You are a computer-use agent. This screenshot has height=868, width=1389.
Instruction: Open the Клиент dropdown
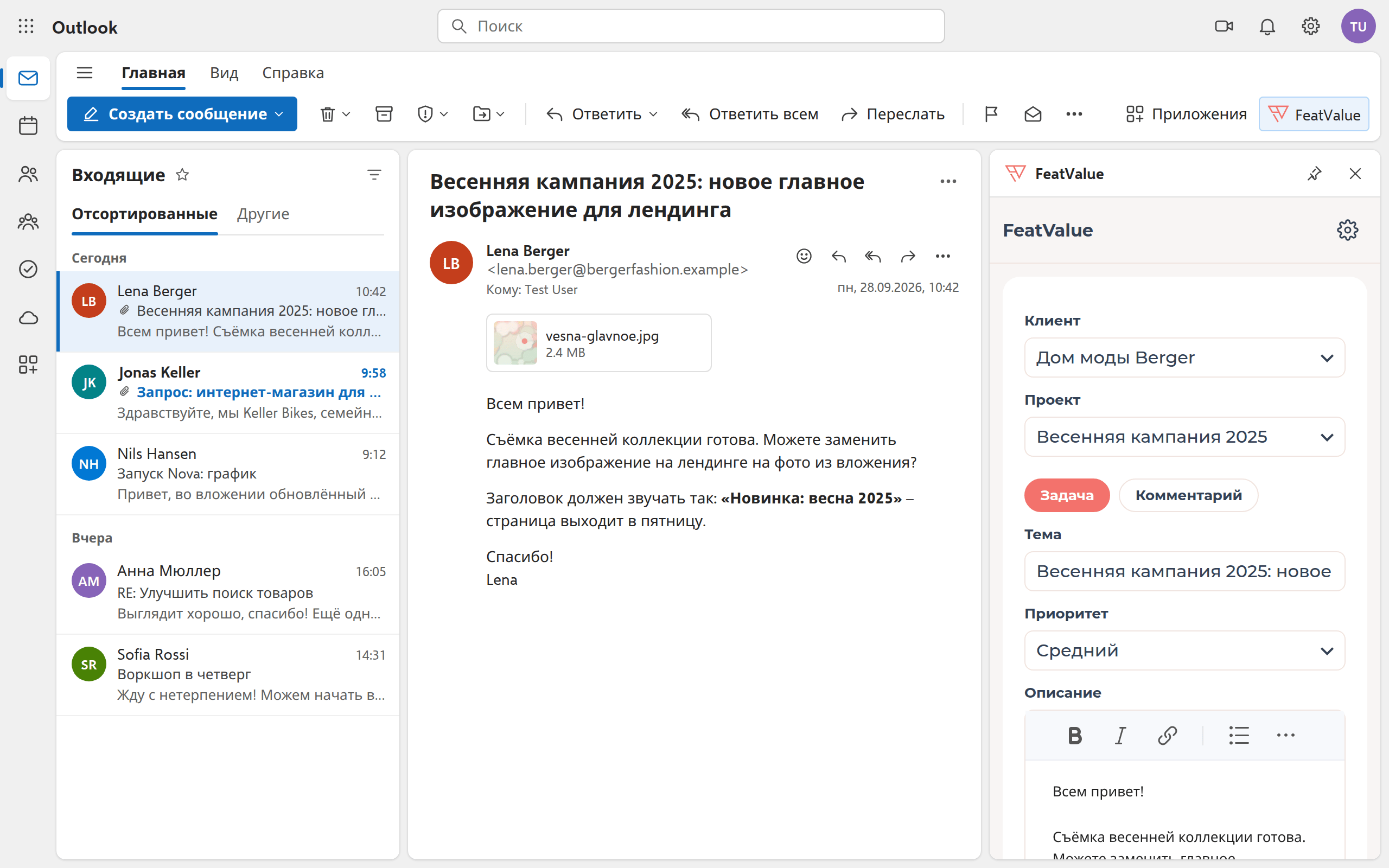1184,358
